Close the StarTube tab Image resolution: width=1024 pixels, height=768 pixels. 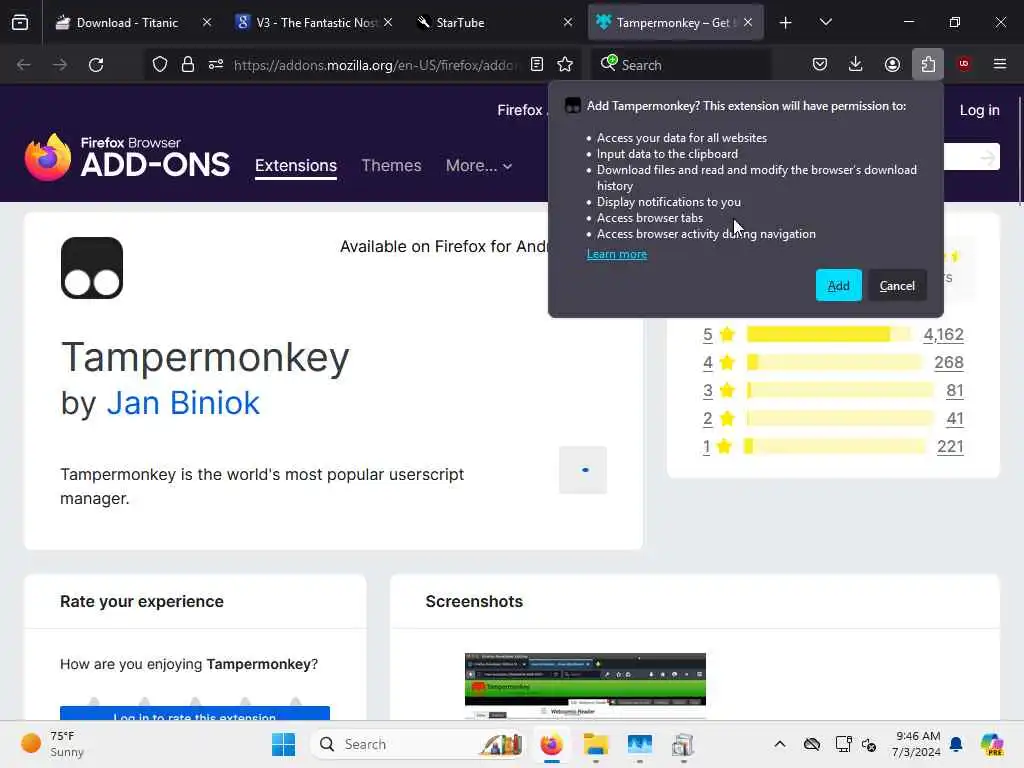pyautogui.click(x=568, y=23)
